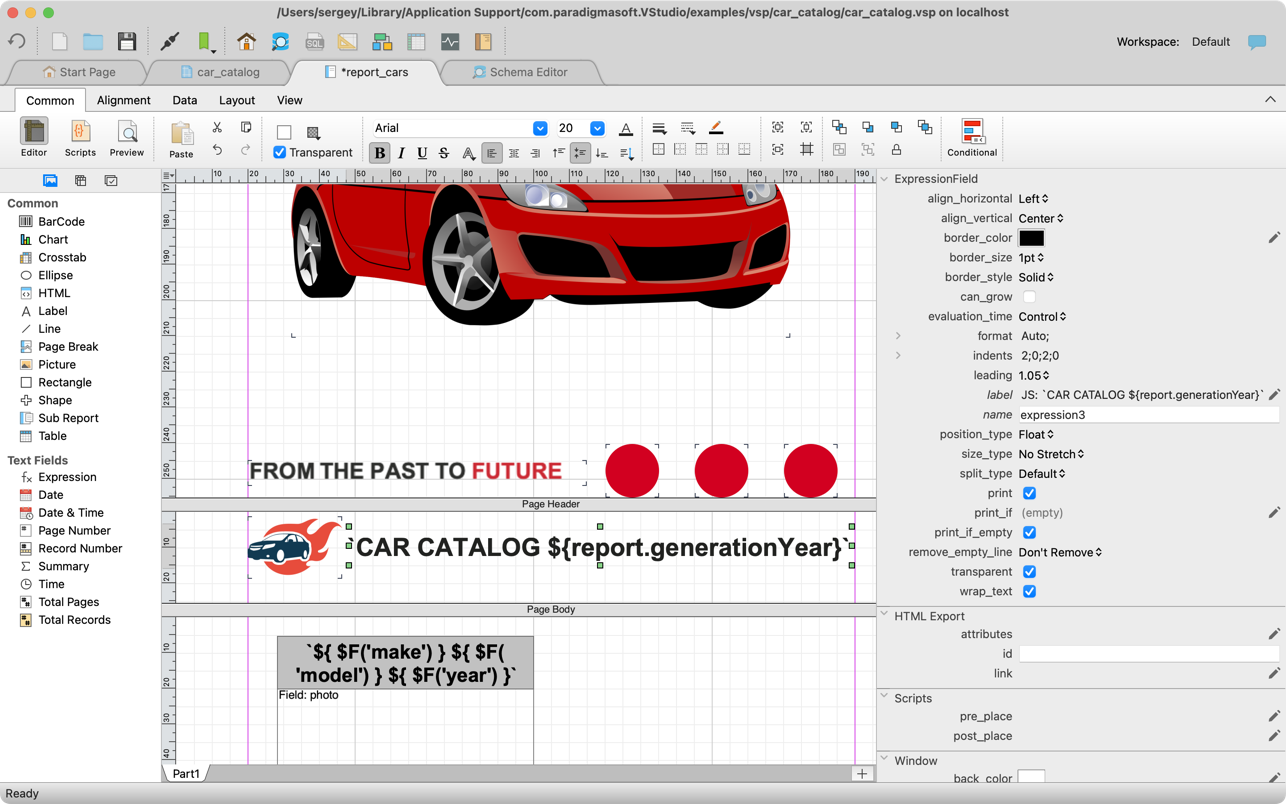1286x804 pixels.
Task: Switch to the Schema Editor tab
Action: point(520,72)
